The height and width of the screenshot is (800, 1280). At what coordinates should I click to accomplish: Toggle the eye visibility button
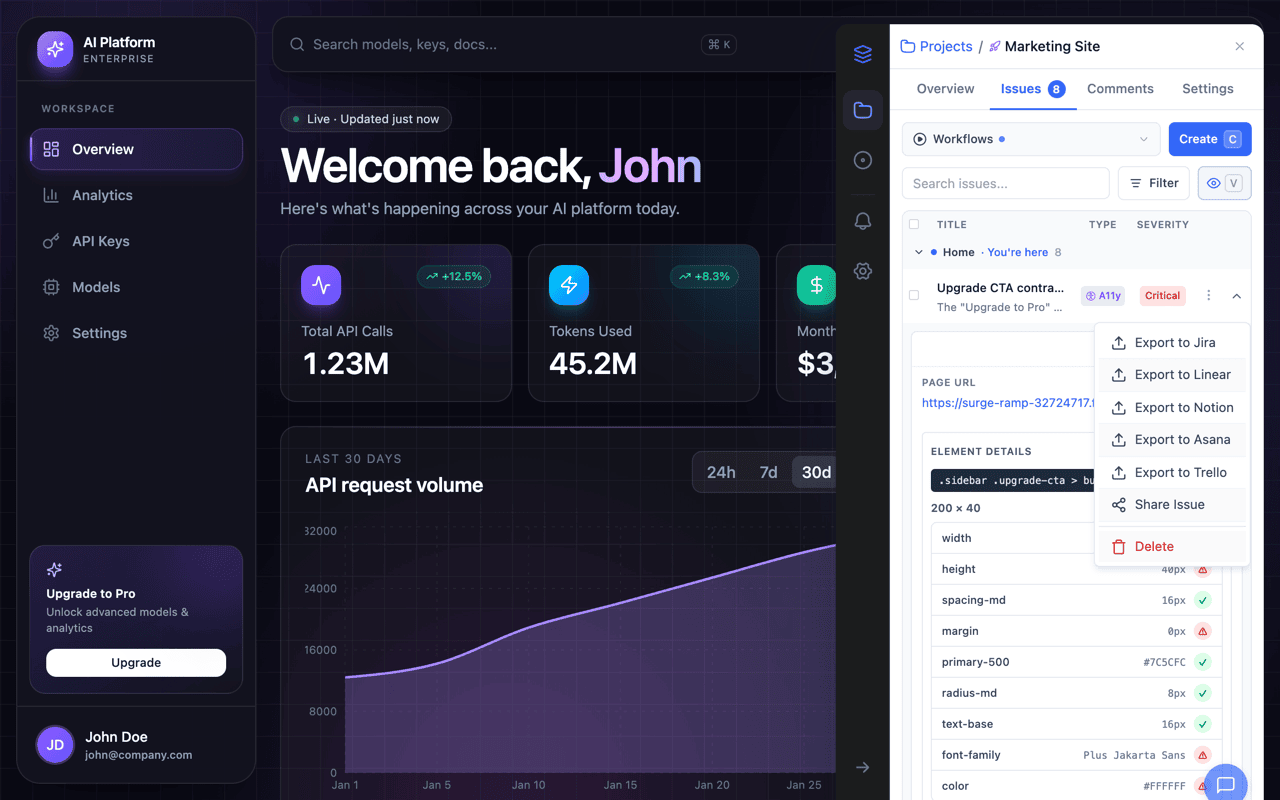tap(1224, 183)
